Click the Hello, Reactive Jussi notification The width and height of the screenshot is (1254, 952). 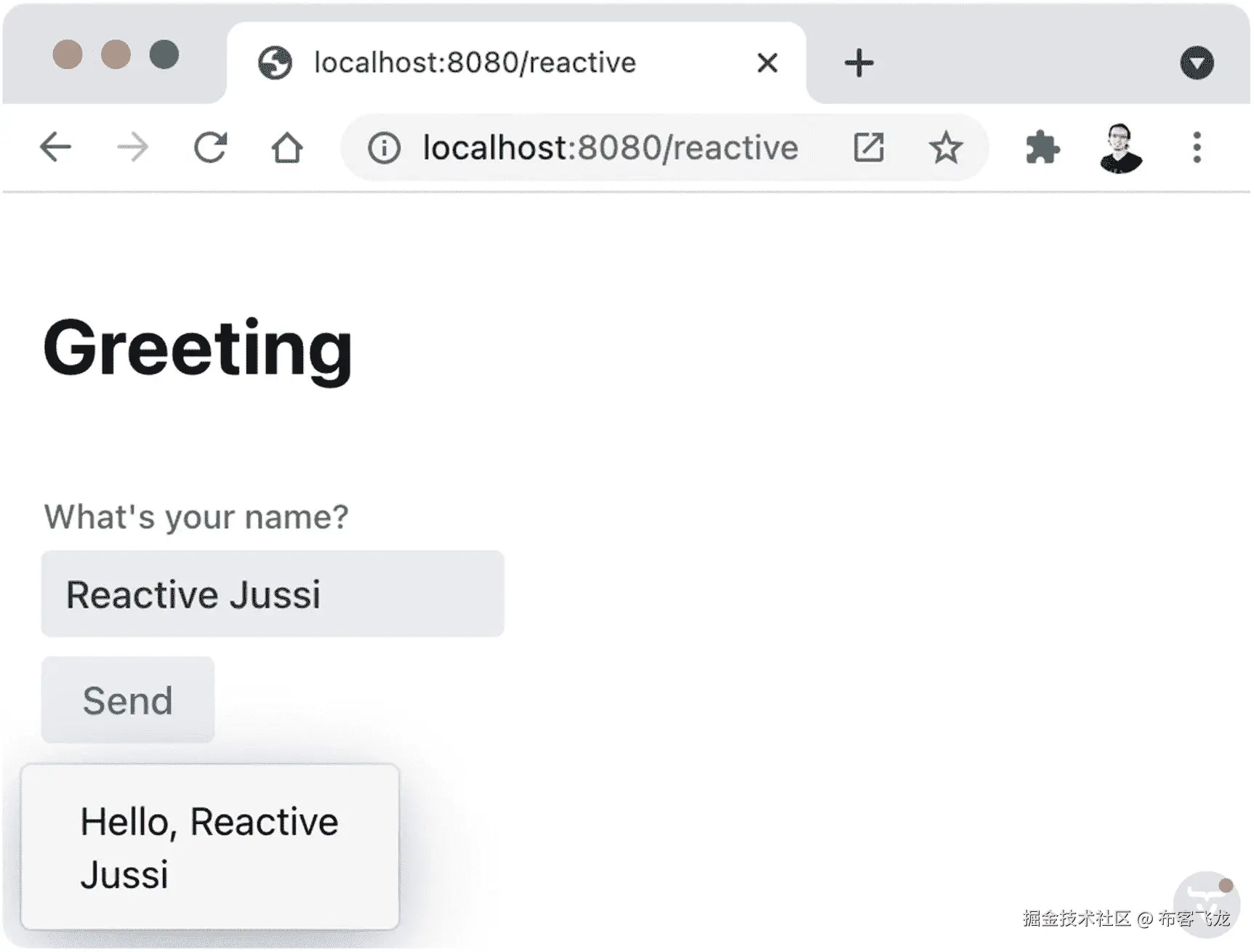click(x=210, y=847)
